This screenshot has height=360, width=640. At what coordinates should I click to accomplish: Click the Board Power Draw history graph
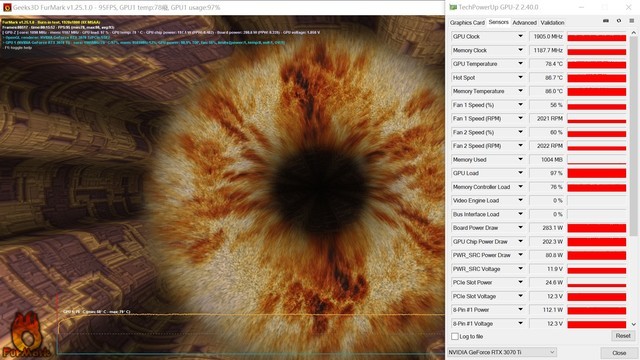597,228
